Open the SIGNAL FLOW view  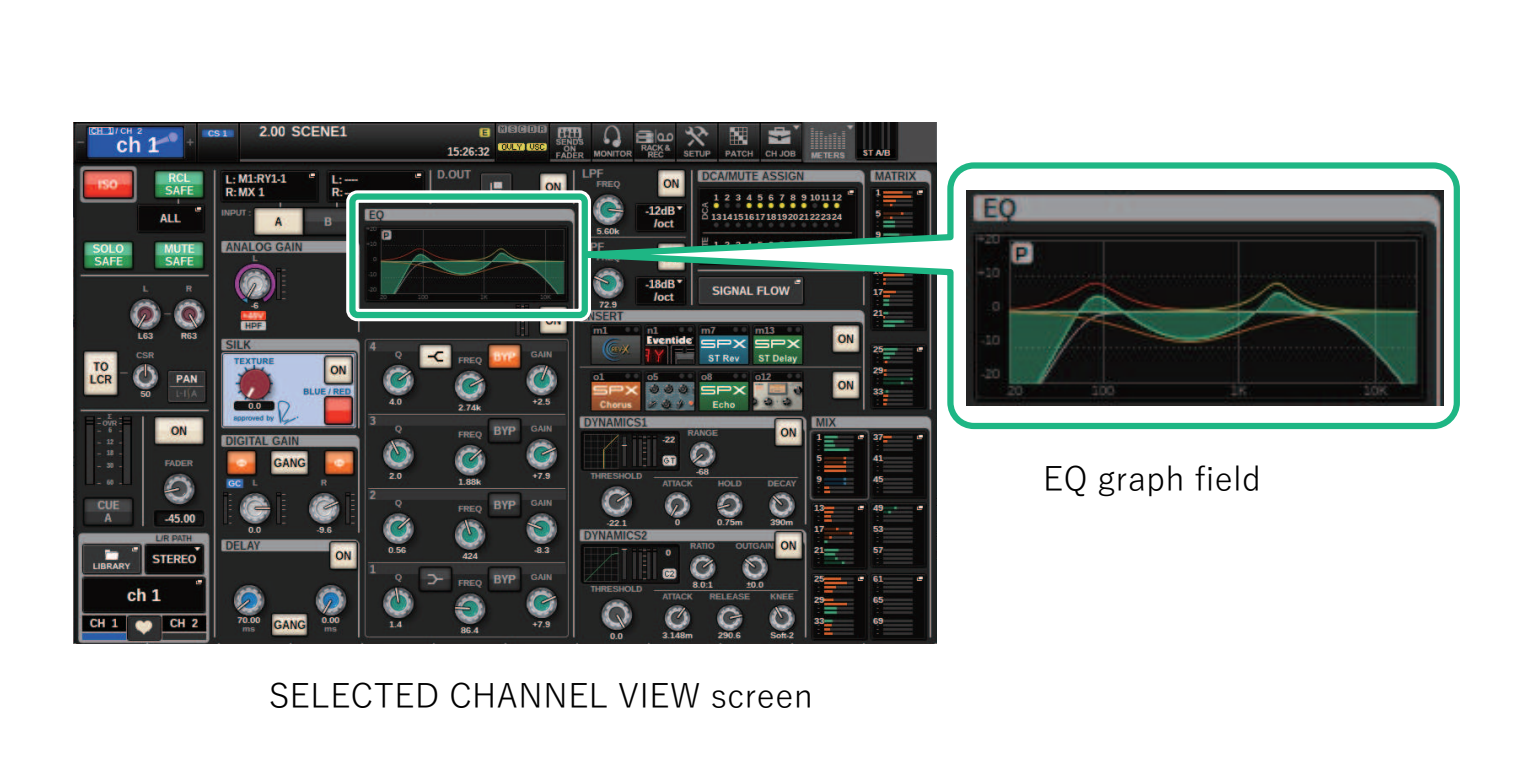tap(751, 290)
